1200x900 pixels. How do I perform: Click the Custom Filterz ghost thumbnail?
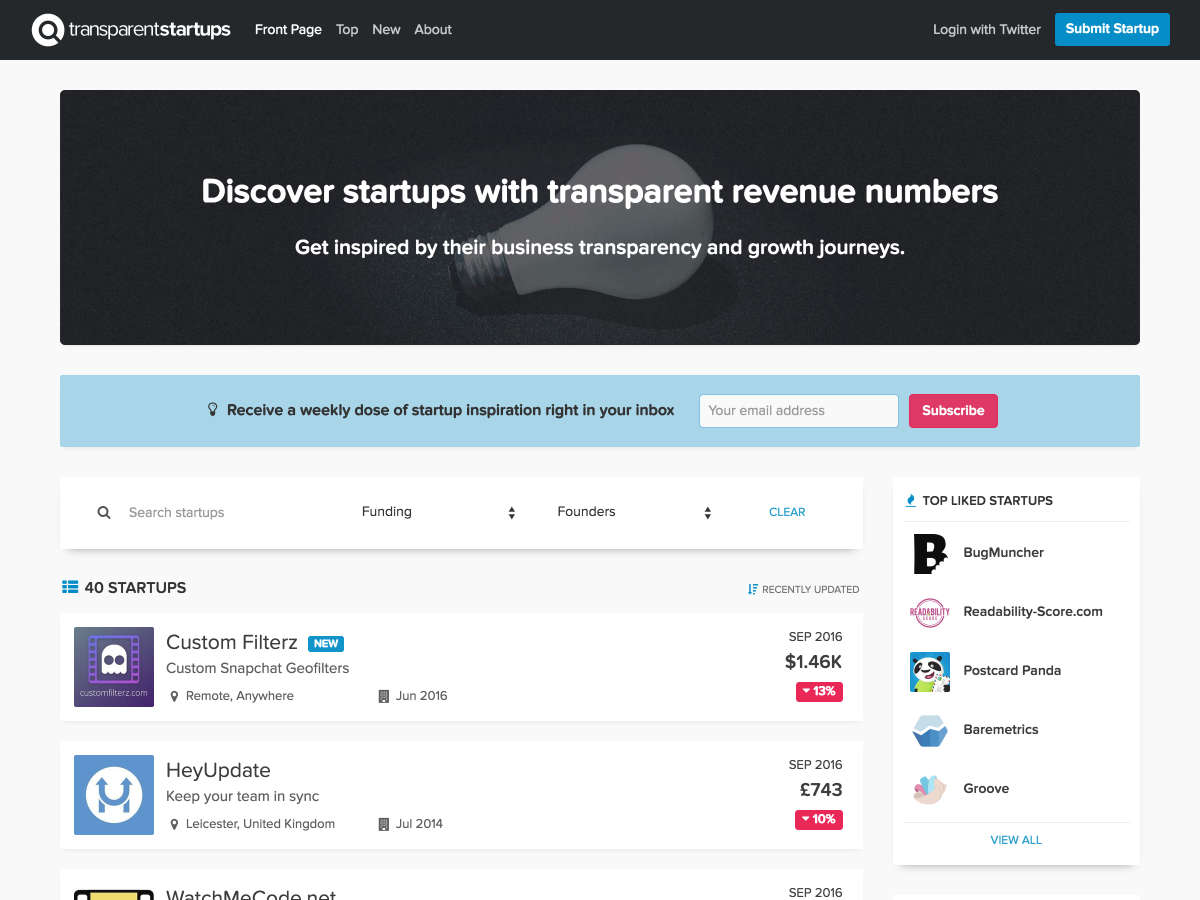(114, 667)
